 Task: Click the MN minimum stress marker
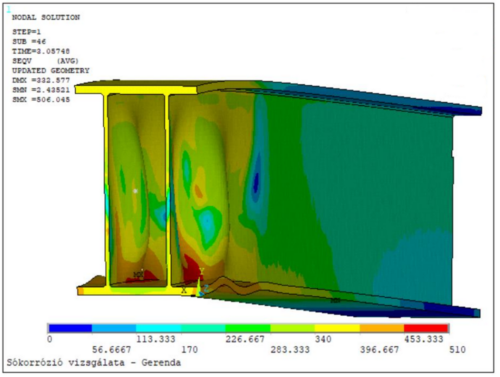pos(335,300)
